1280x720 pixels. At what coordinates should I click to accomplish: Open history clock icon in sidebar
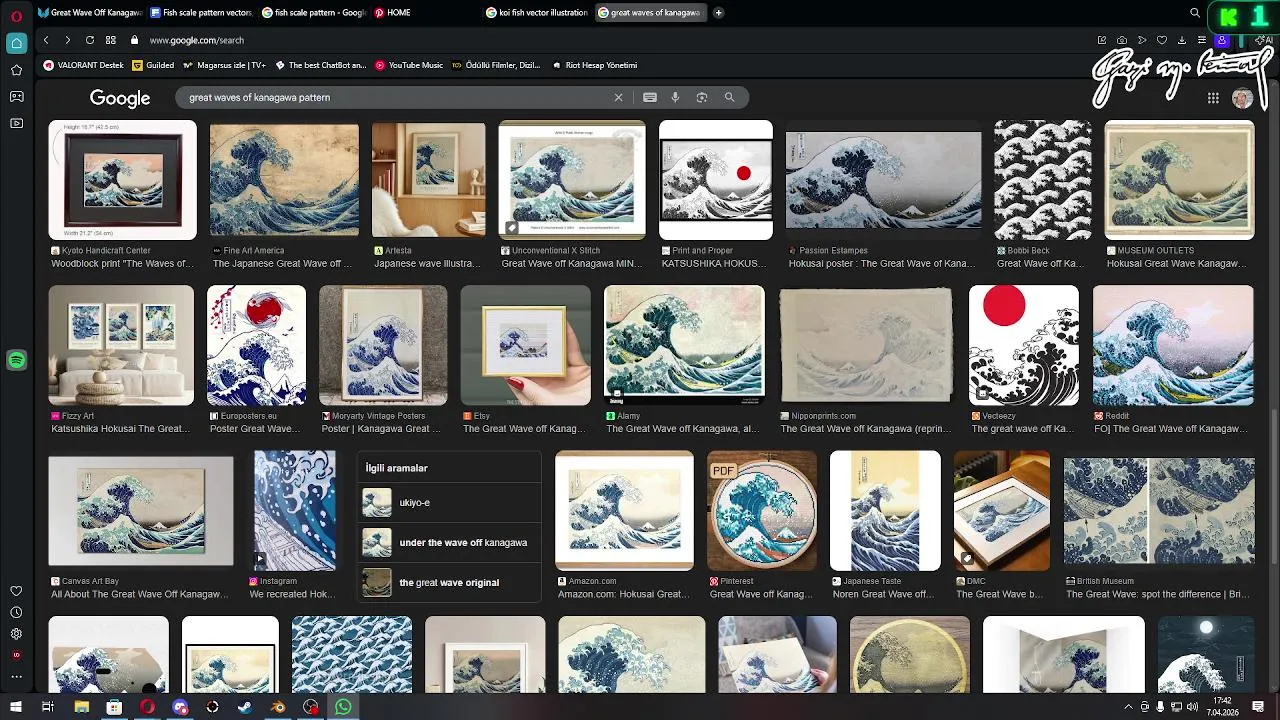click(16, 612)
